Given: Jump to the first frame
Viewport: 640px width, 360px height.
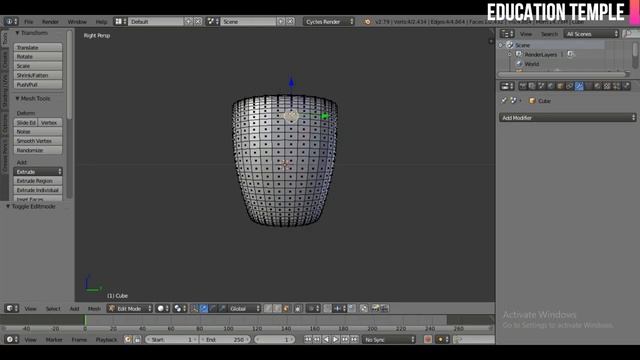Looking at the screenshot, I should (308, 339).
